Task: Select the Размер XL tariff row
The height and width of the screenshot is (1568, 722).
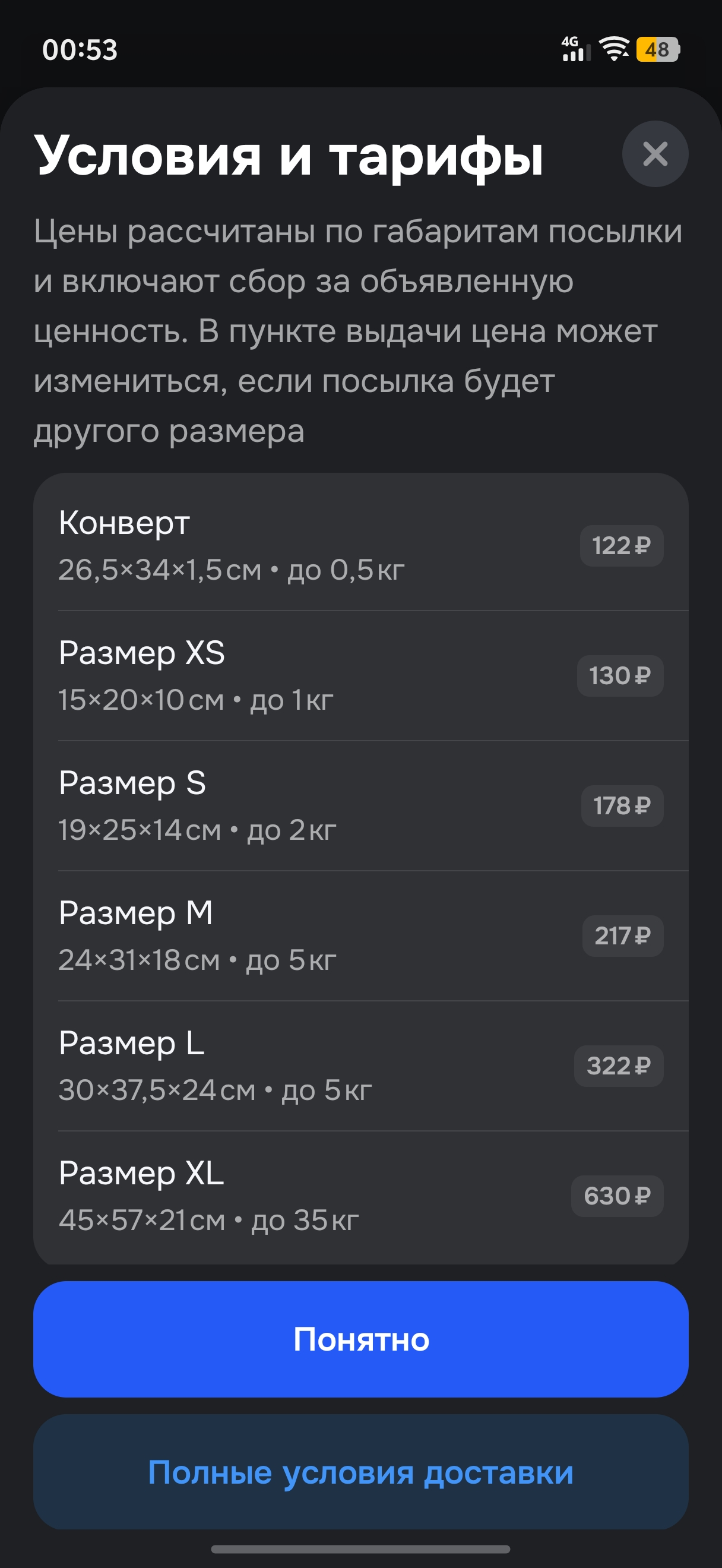Action: coord(304,1196)
